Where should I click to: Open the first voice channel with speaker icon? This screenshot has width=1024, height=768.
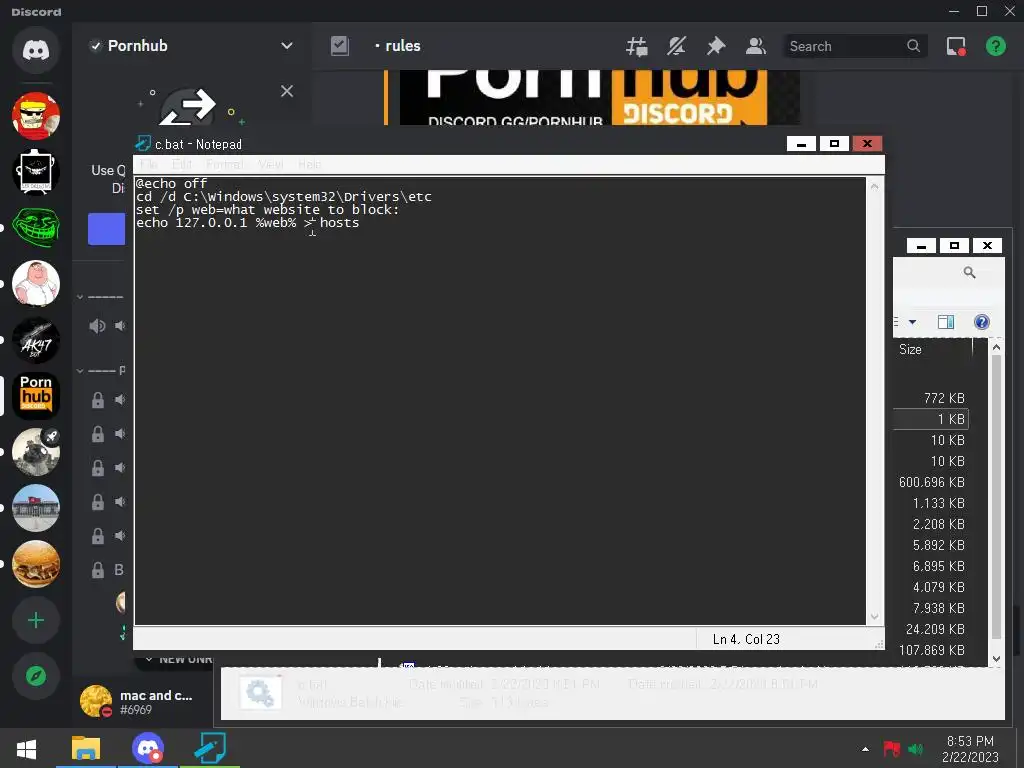[106, 326]
